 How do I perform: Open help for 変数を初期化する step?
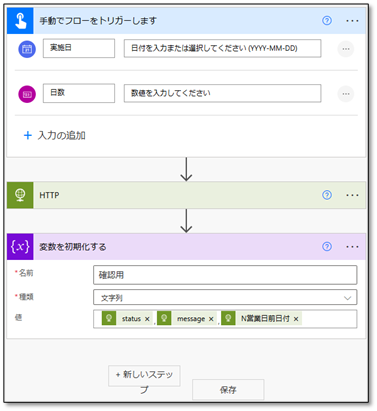pyautogui.click(x=327, y=247)
